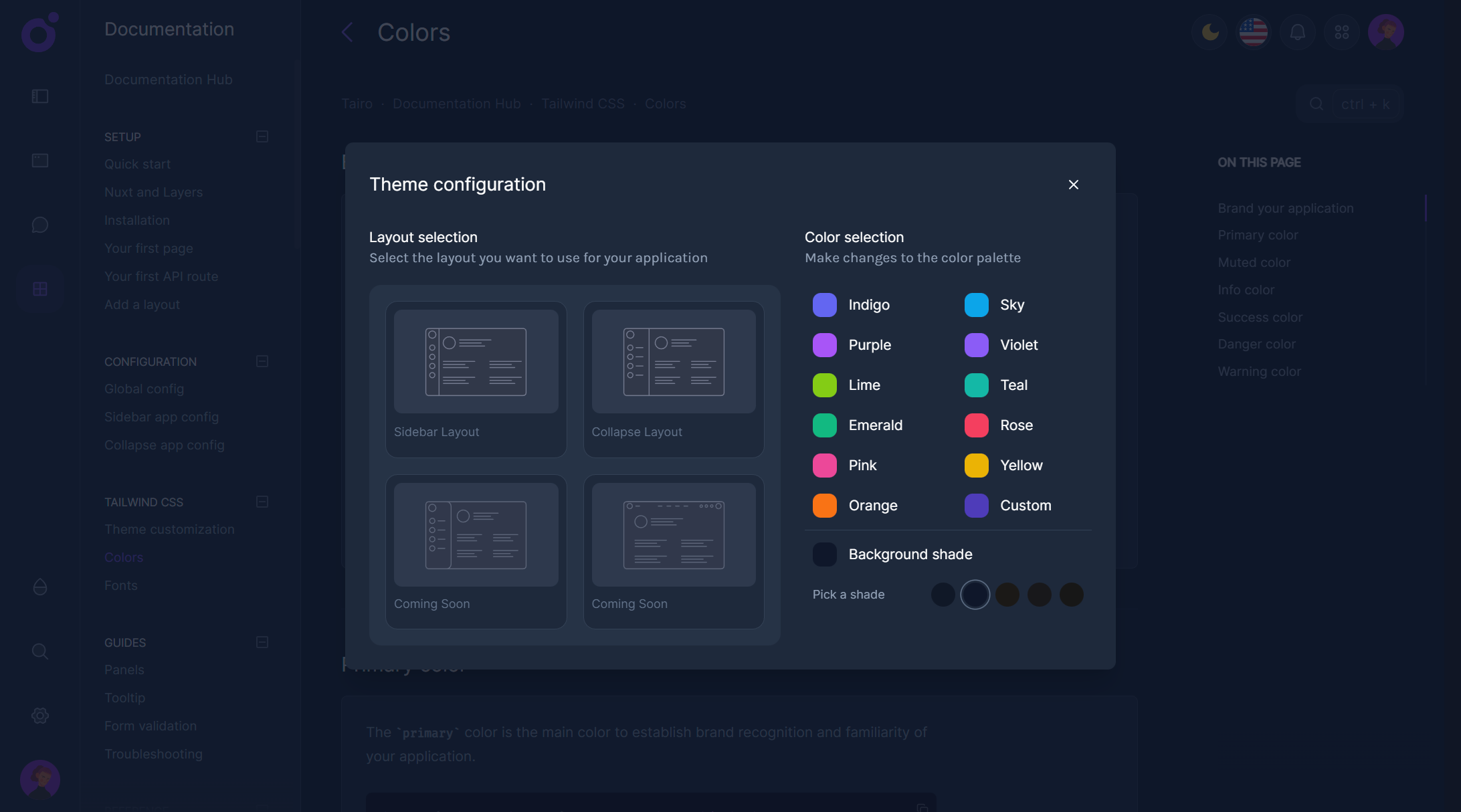Close the Theme configuration dialog

pos(1073,185)
